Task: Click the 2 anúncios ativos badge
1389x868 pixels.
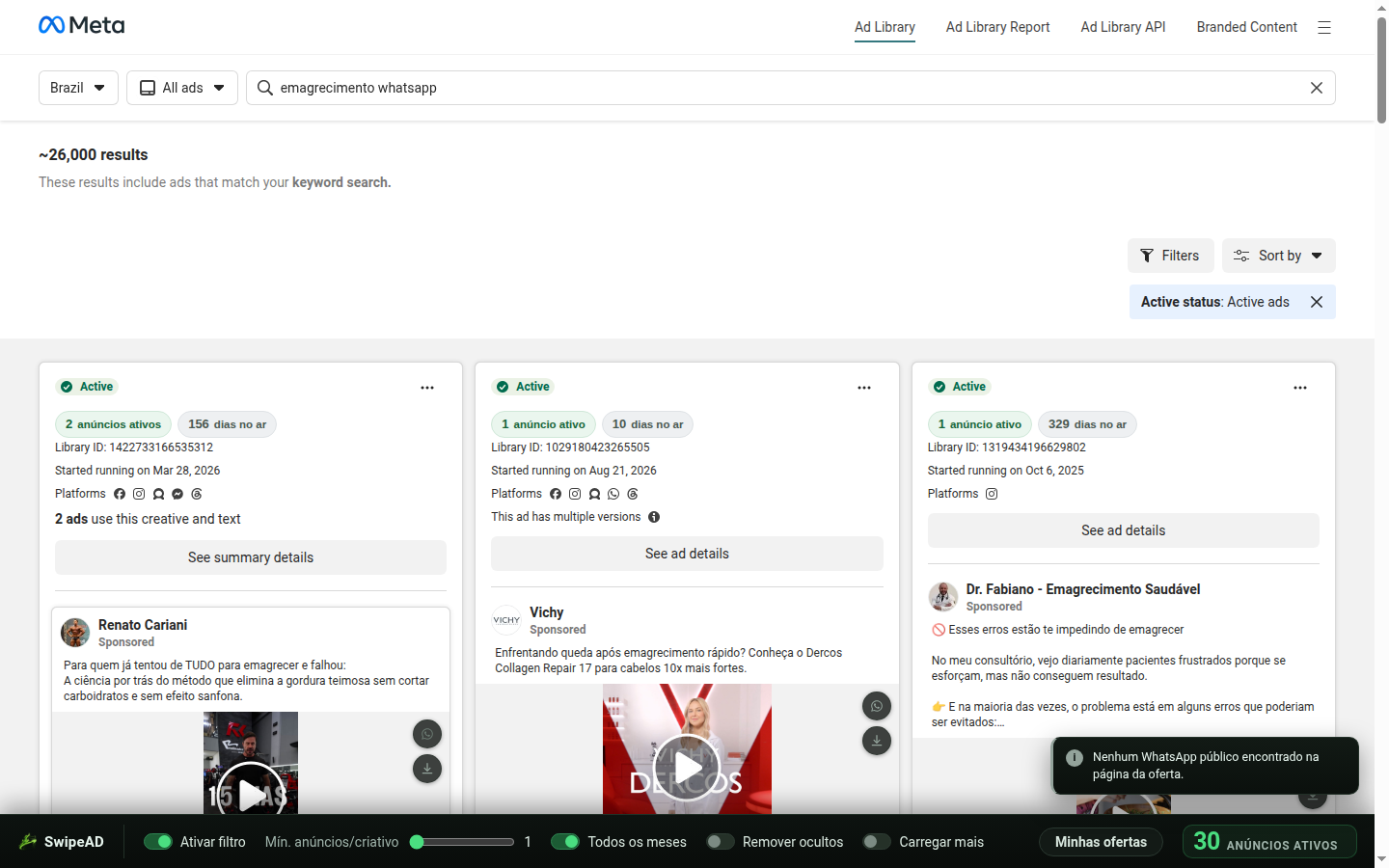Action: tap(113, 424)
